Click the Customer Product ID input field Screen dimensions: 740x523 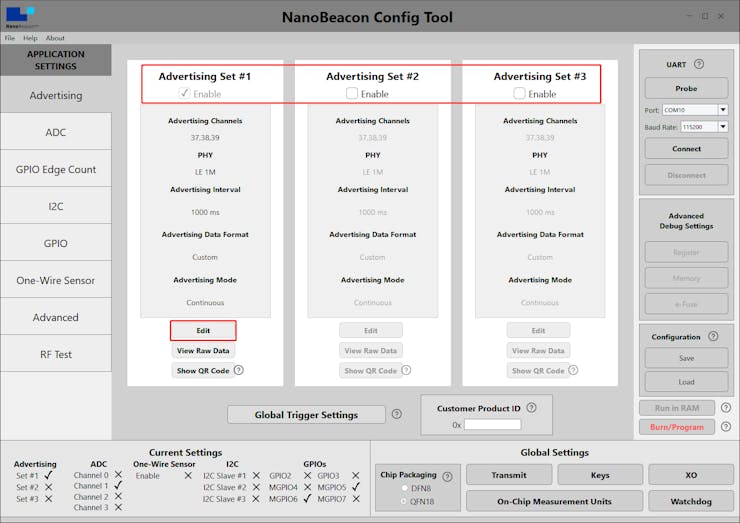pyautogui.click(x=492, y=424)
